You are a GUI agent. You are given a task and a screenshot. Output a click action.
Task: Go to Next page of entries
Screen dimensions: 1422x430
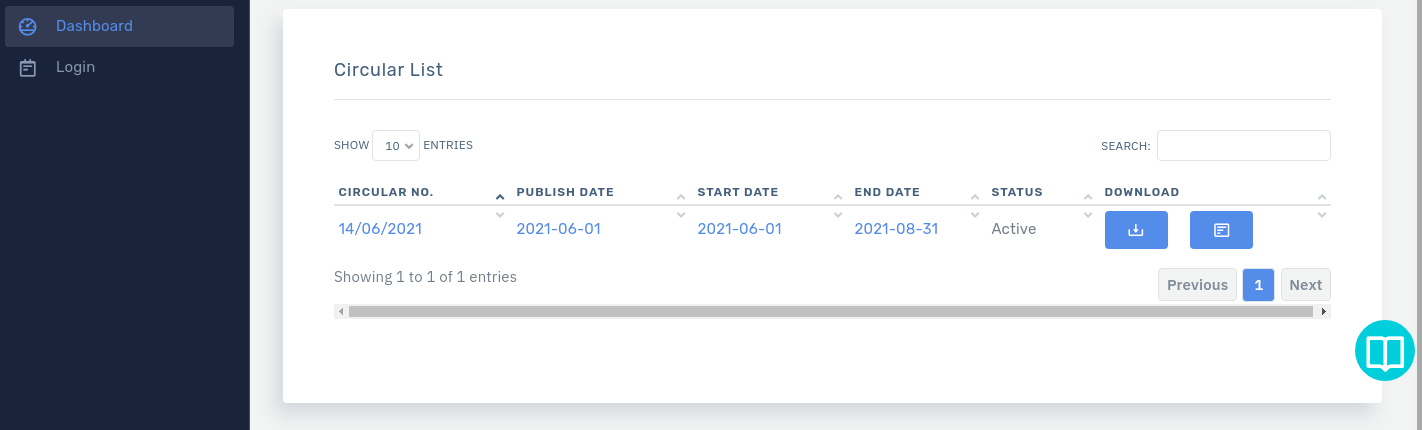pyautogui.click(x=1305, y=285)
